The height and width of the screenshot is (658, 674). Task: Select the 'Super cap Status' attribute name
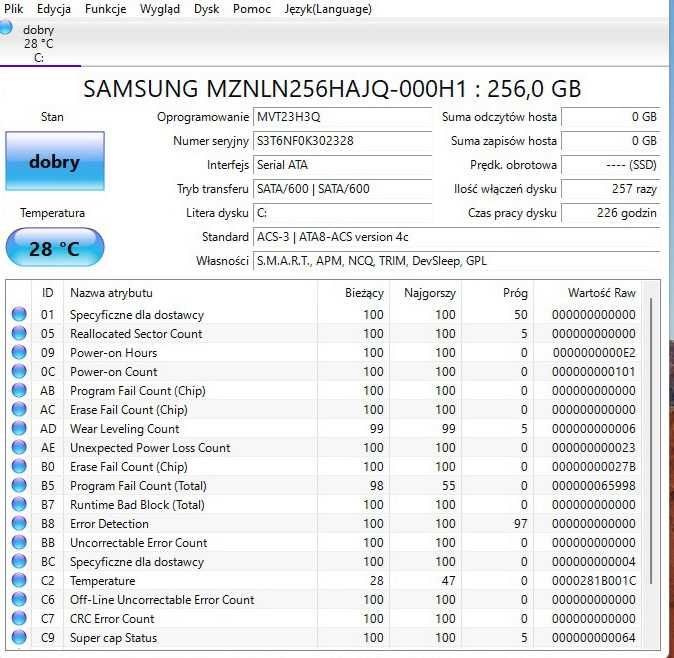click(113, 638)
